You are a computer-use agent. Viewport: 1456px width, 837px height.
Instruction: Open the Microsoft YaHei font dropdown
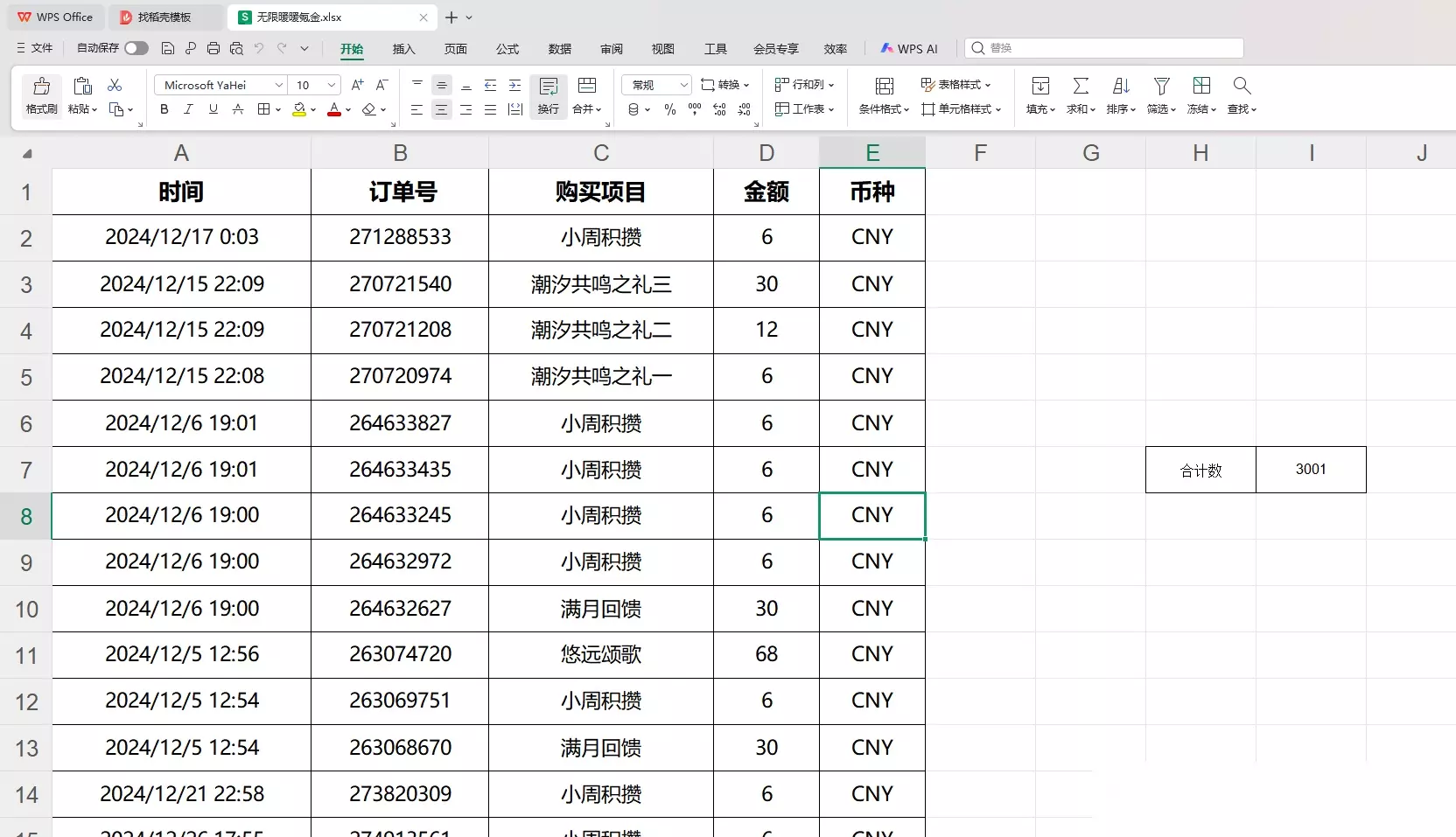coord(220,85)
